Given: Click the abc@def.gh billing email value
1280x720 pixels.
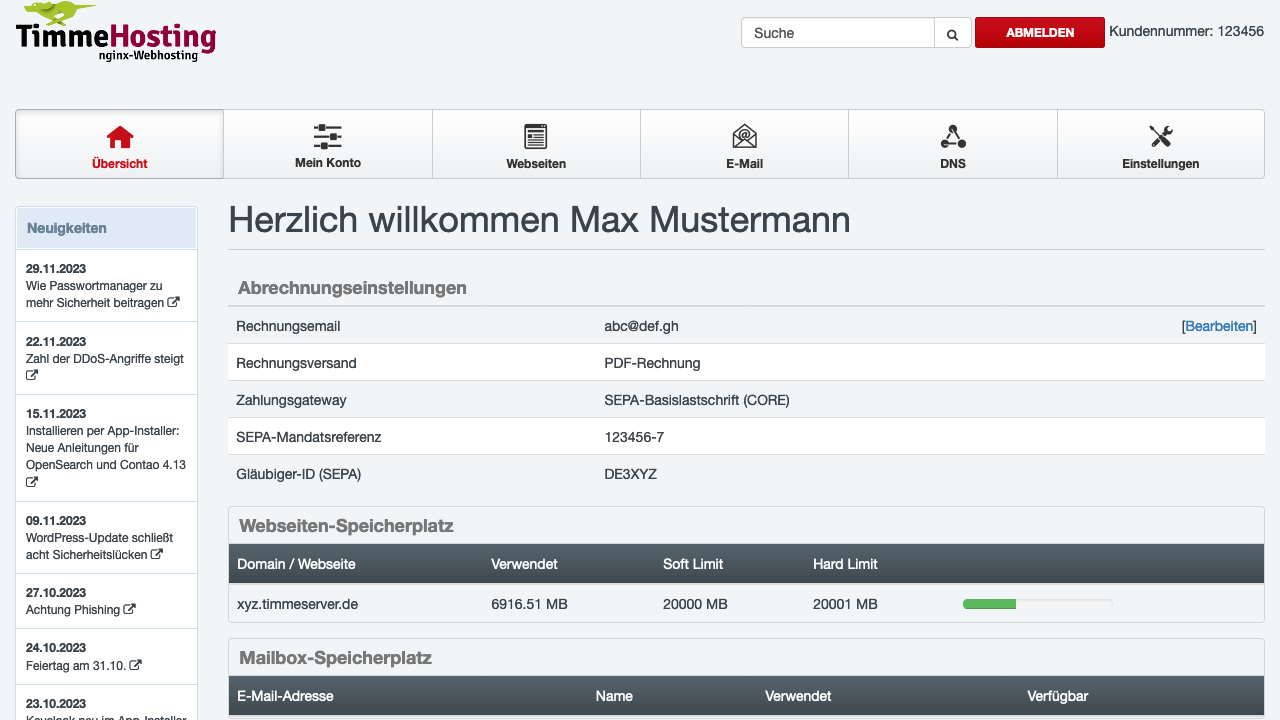Looking at the screenshot, I should pyautogui.click(x=641, y=326).
